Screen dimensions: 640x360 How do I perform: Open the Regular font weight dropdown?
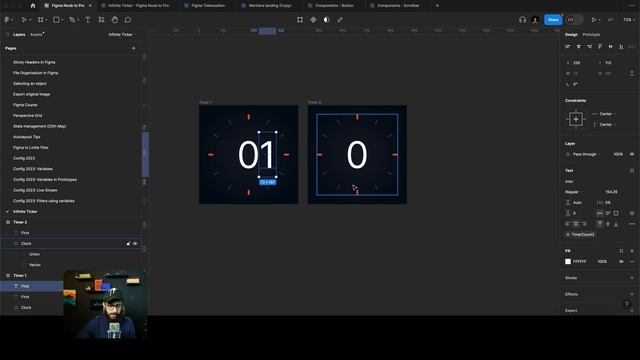(x=573, y=192)
